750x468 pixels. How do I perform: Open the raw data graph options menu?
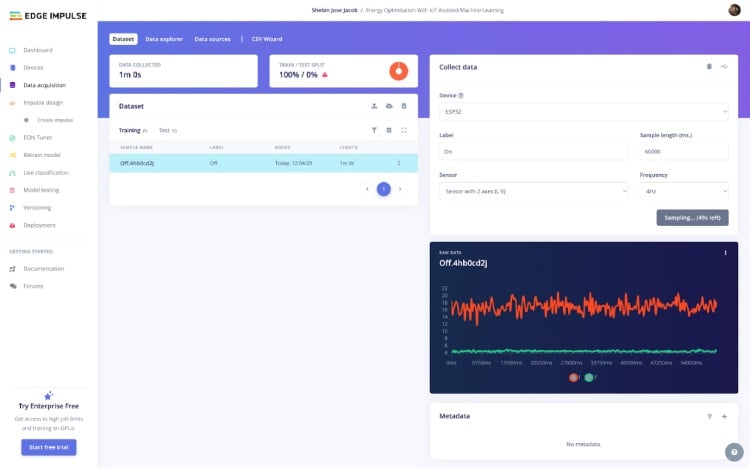pyautogui.click(x=725, y=253)
